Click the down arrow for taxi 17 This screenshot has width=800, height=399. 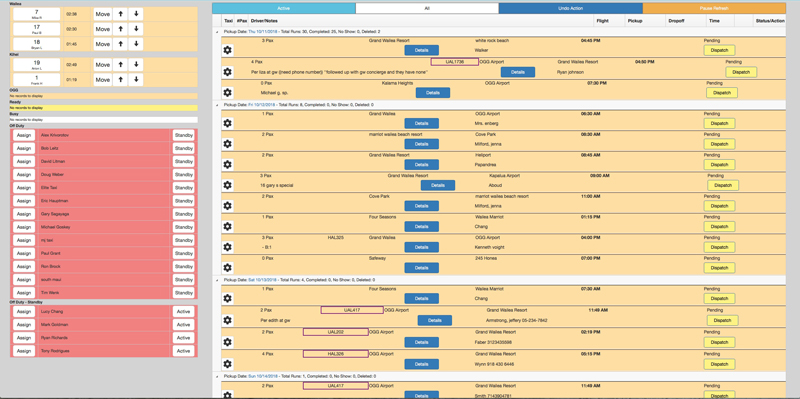coord(136,29)
